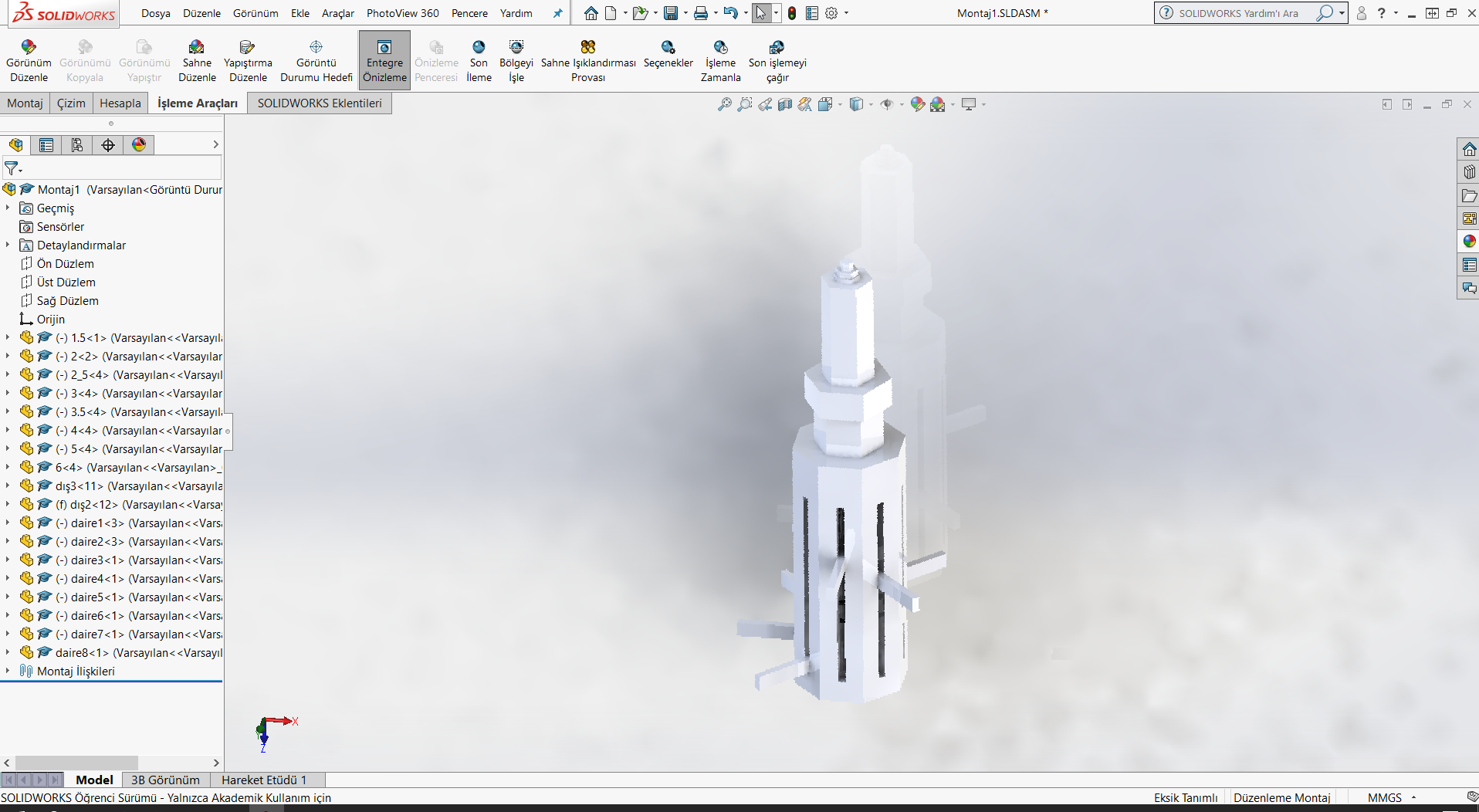Switch to the Hareket Etüdü 1 tab

pyautogui.click(x=264, y=780)
